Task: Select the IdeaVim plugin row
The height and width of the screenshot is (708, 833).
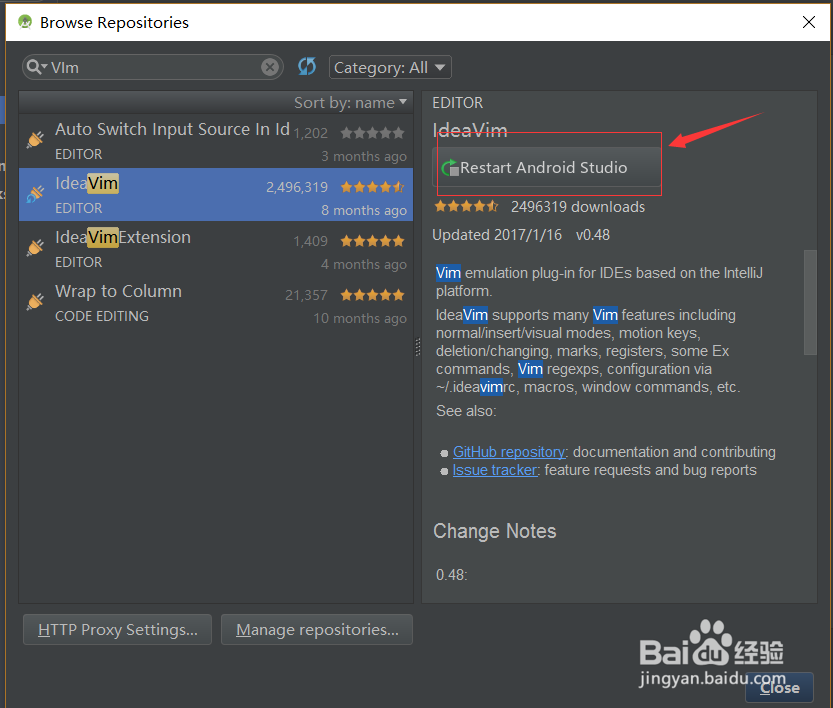Action: tap(216, 194)
